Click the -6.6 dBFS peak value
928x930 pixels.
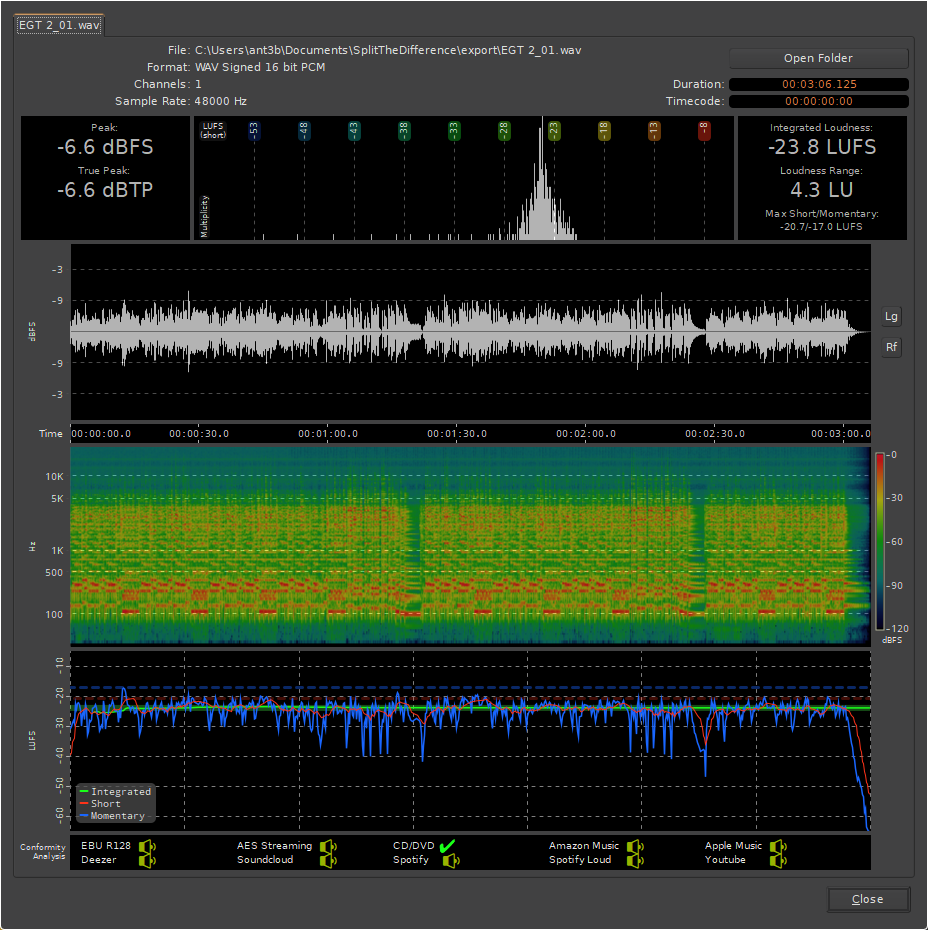[105, 147]
